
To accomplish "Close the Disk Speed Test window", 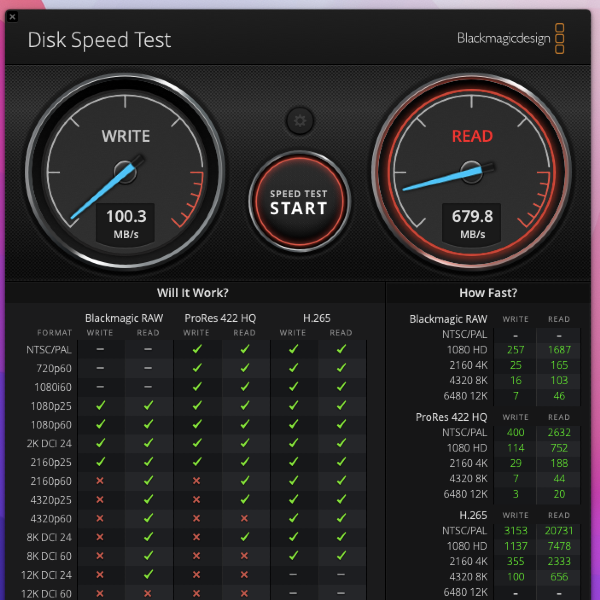I will click(x=13, y=17).
